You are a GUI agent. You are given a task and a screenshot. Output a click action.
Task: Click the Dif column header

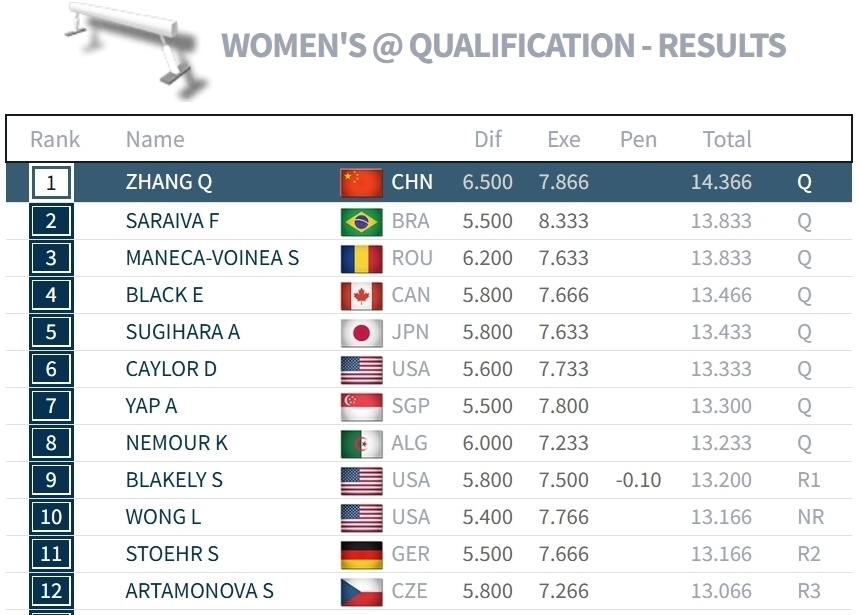[x=488, y=139]
